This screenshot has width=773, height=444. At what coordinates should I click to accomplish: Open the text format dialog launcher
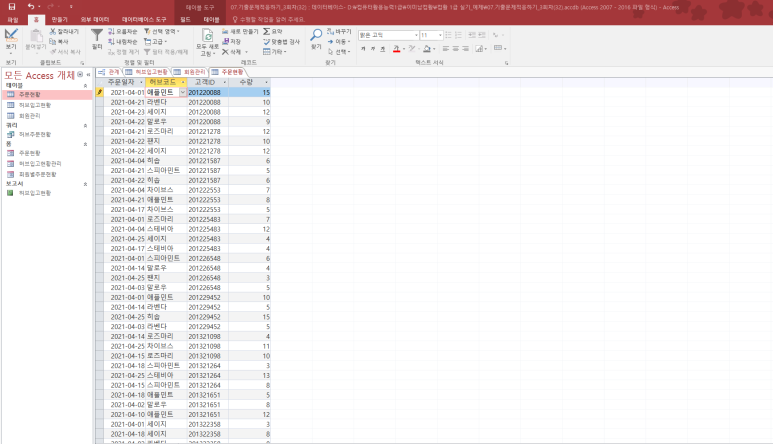506,63
